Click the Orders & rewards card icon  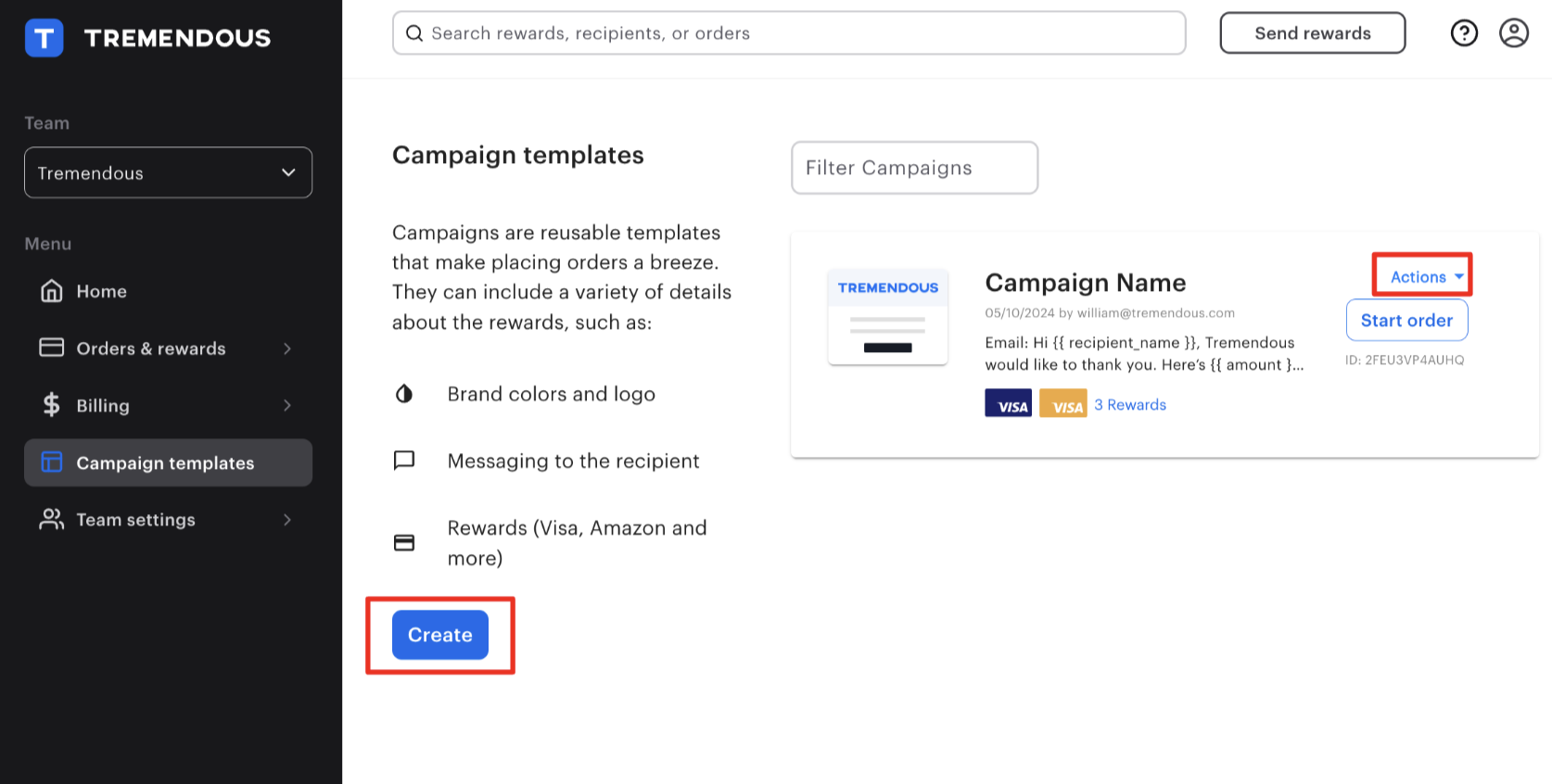(52, 348)
